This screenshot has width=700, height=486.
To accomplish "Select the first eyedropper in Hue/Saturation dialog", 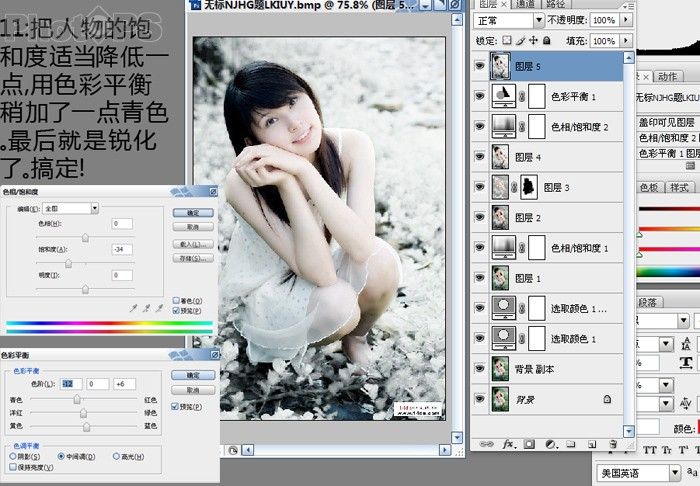I will 133,308.
